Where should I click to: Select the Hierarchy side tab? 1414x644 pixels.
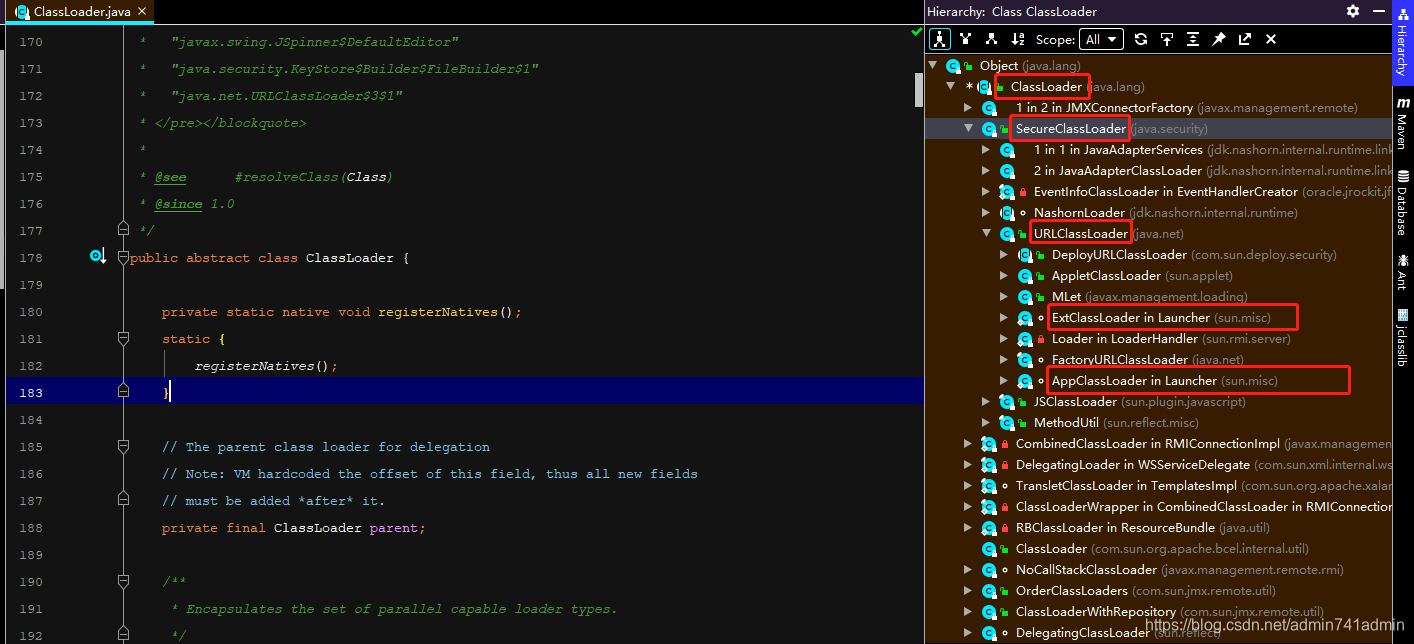[1403, 43]
